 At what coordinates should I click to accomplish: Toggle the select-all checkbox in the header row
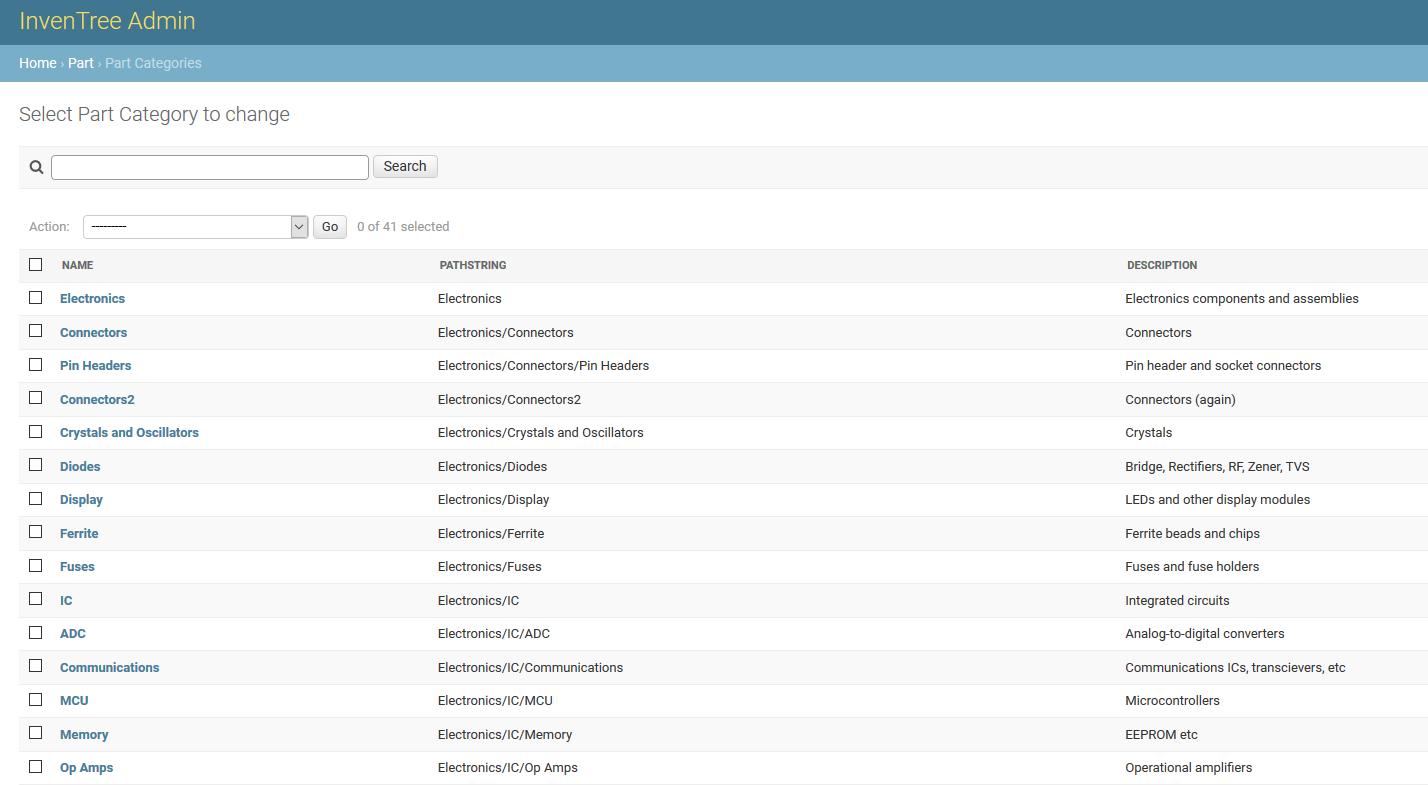coord(35,264)
